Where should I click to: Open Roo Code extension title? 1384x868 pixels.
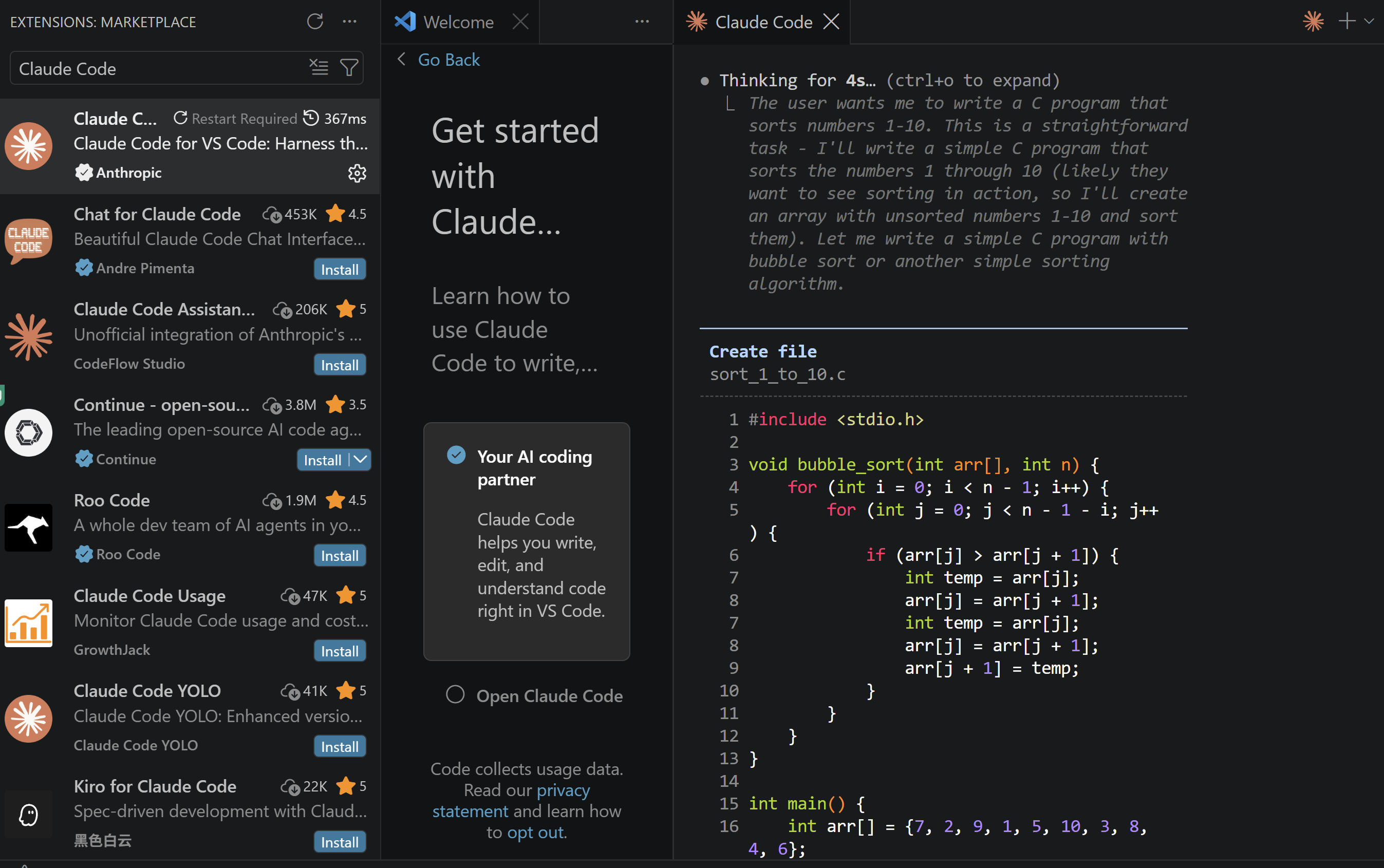[112, 500]
